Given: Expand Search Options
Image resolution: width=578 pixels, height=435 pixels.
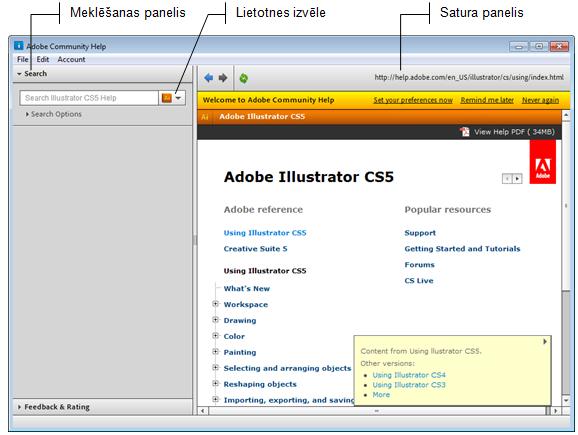Looking at the screenshot, I should [54, 114].
